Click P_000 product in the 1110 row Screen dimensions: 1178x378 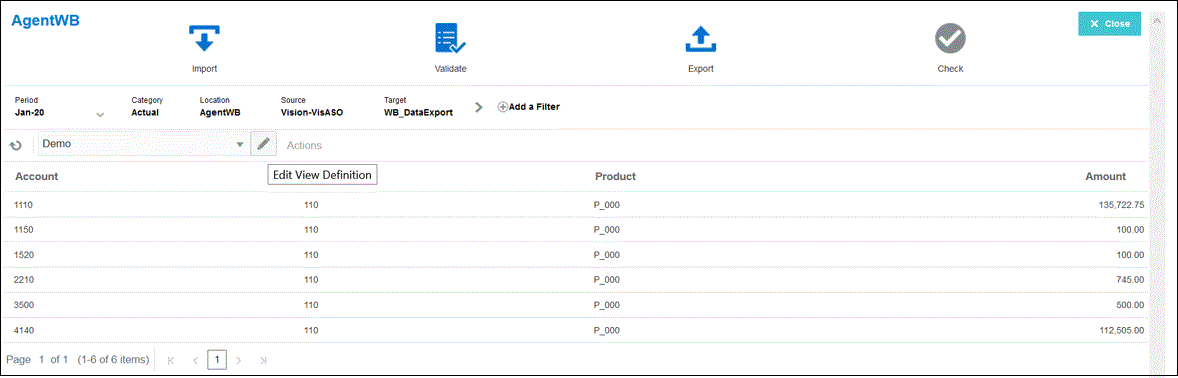tap(606, 204)
